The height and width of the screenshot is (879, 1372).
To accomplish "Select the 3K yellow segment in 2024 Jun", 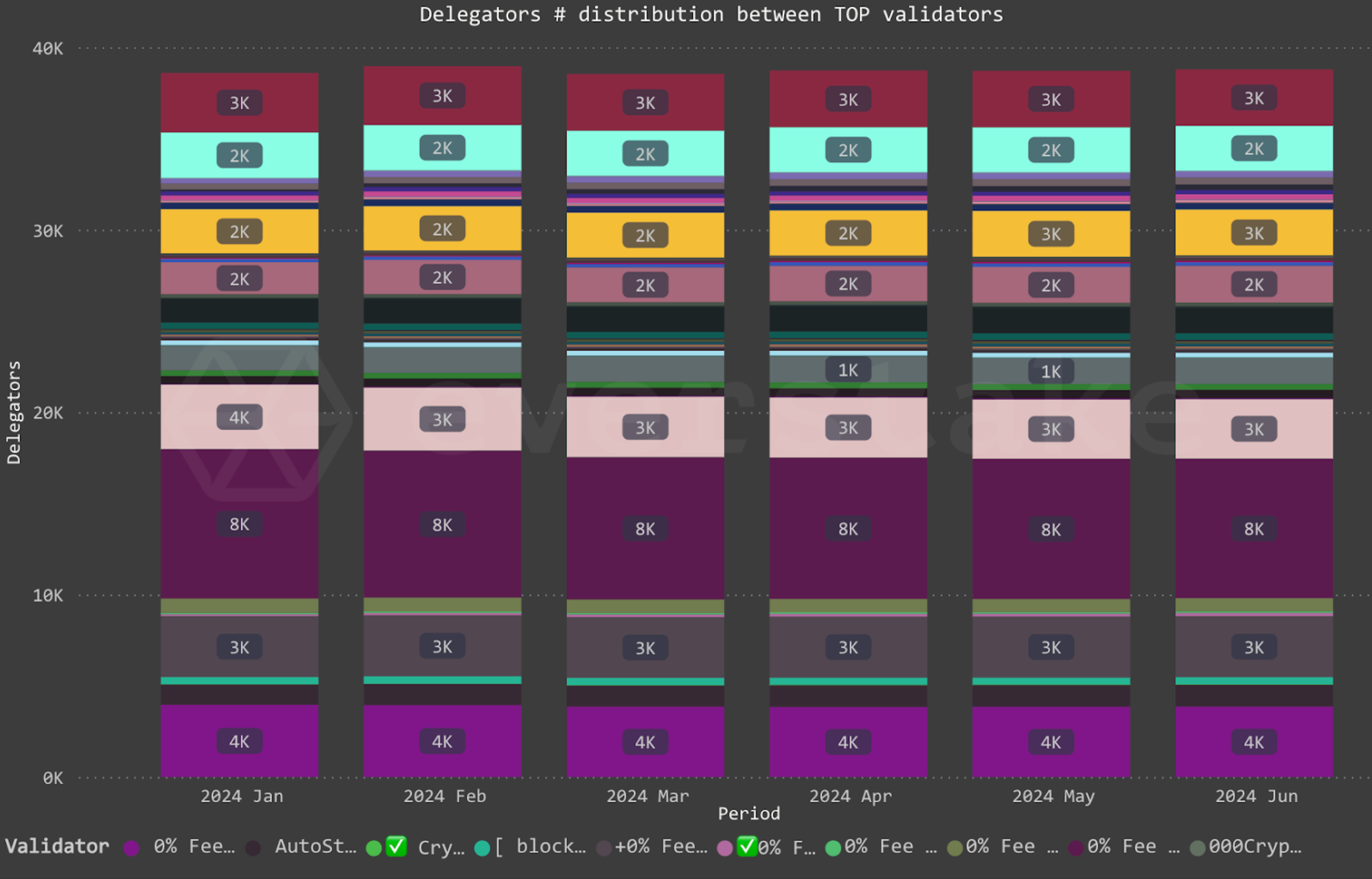I will click(1254, 233).
